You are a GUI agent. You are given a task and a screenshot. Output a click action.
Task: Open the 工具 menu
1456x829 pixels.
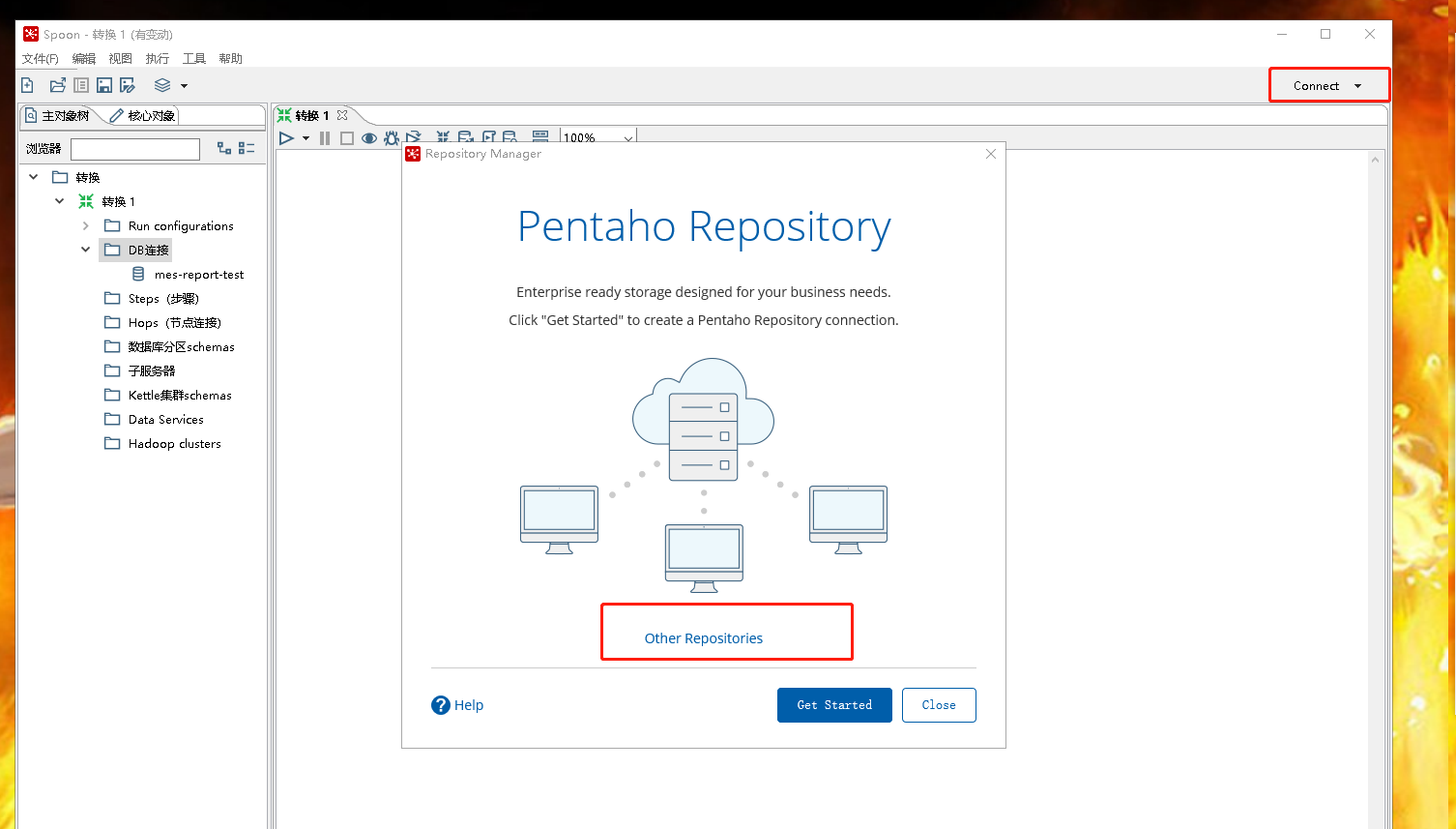(194, 59)
